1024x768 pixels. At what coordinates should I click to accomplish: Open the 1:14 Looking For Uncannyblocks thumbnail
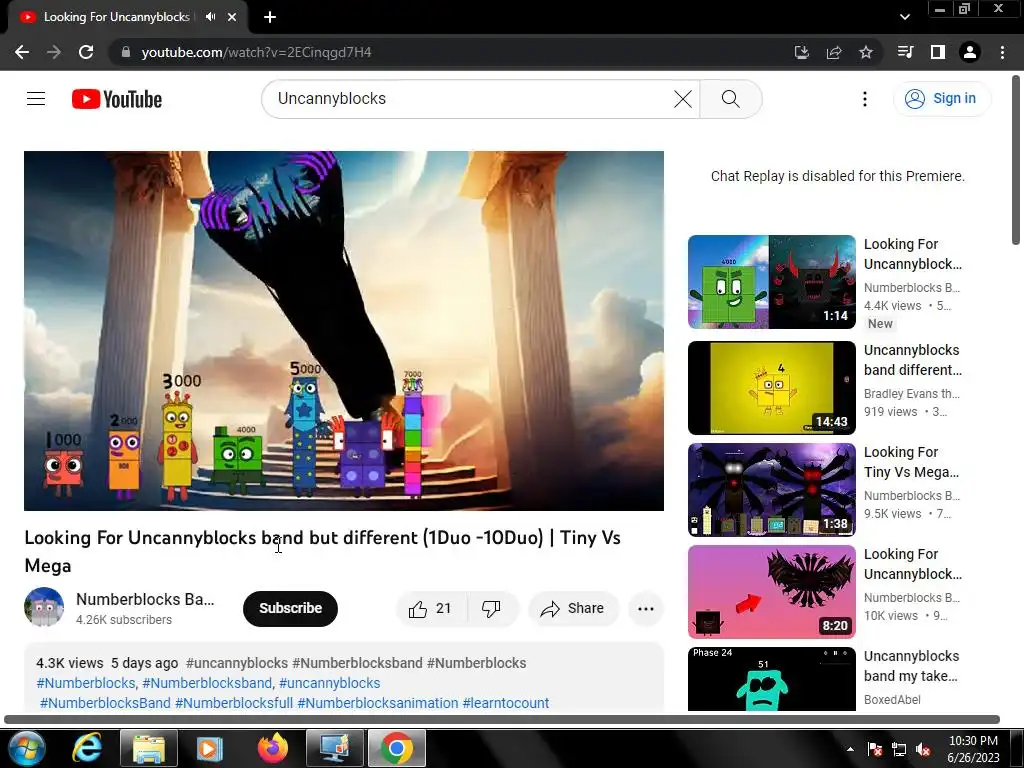[771, 281]
